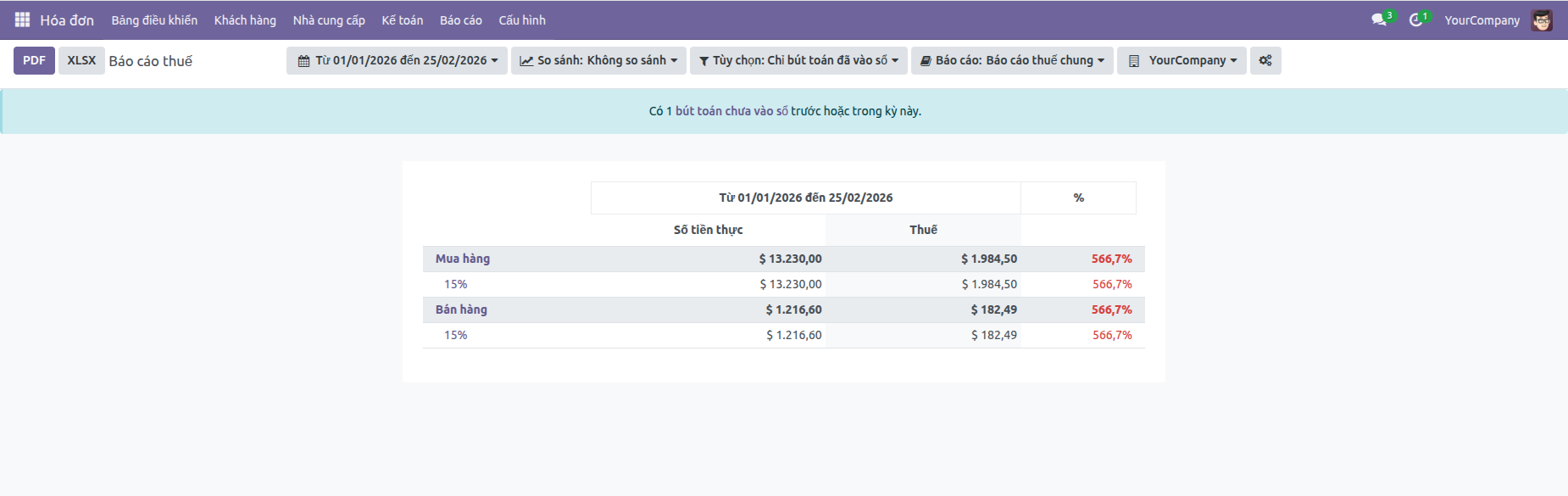Open the Nhà cung cấp menu
This screenshot has width=1568, height=496.
(x=329, y=20)
